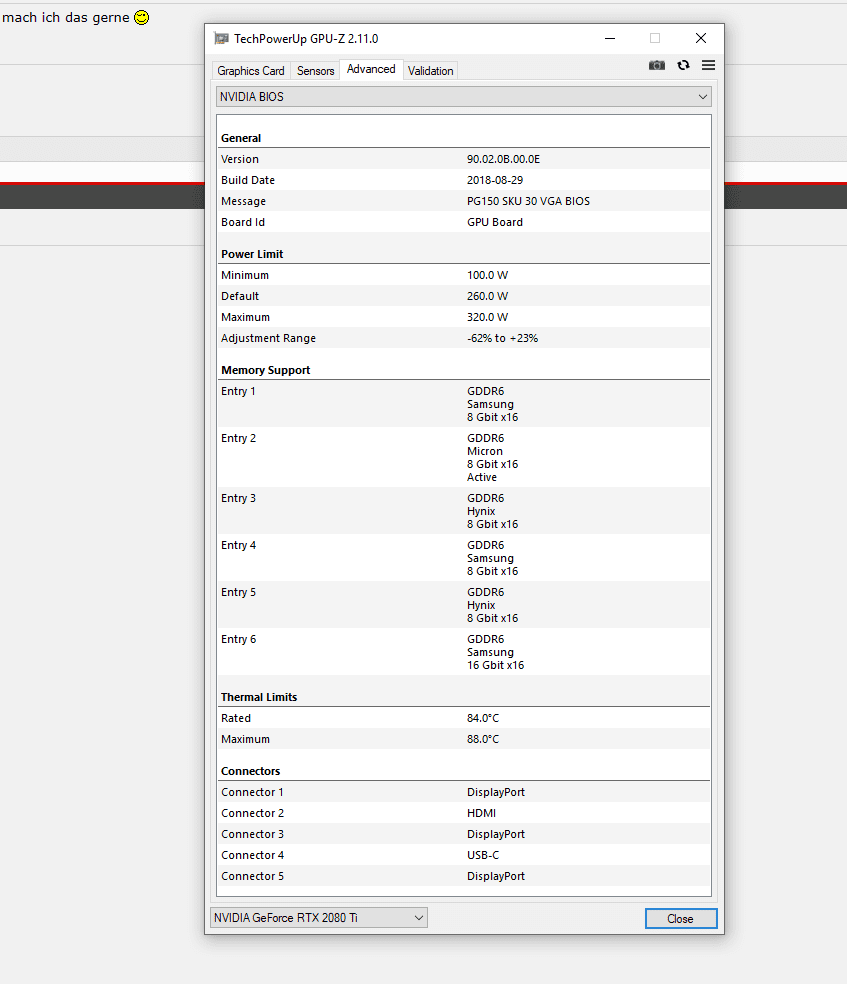The height and width of the screenshot is (984, 847).
Task: Select the Minimum power limit 100.0 W
Action: pyautogui.click(x=487, y=275)
